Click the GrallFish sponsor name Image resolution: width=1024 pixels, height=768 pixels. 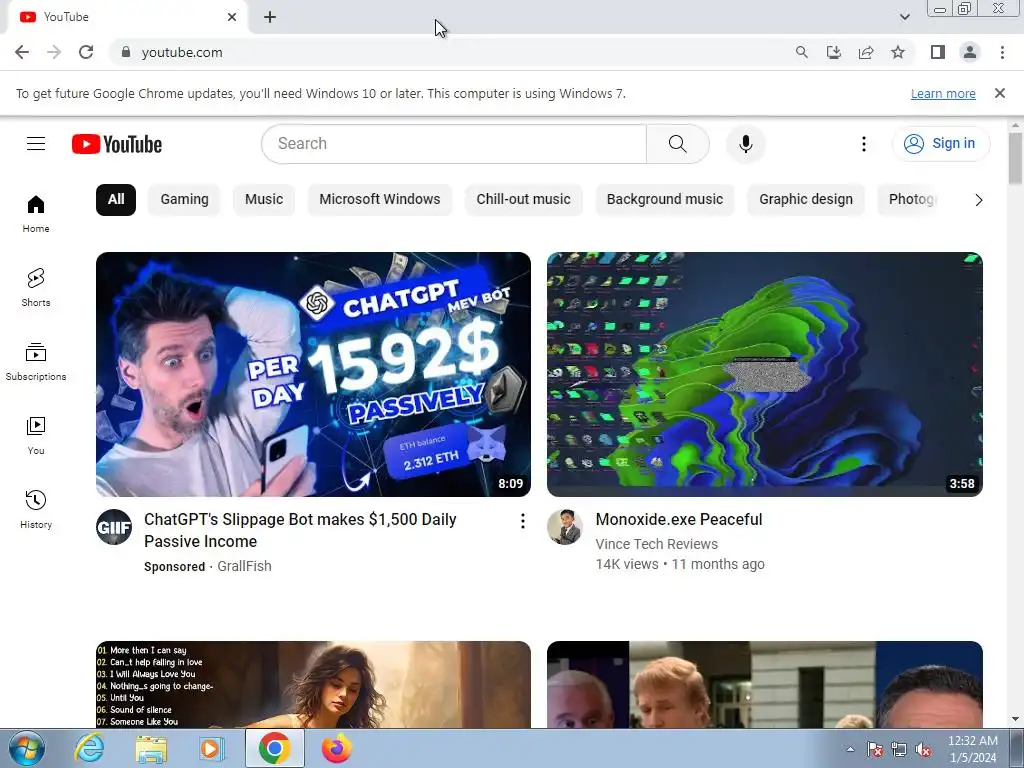[x=244, y=566]
